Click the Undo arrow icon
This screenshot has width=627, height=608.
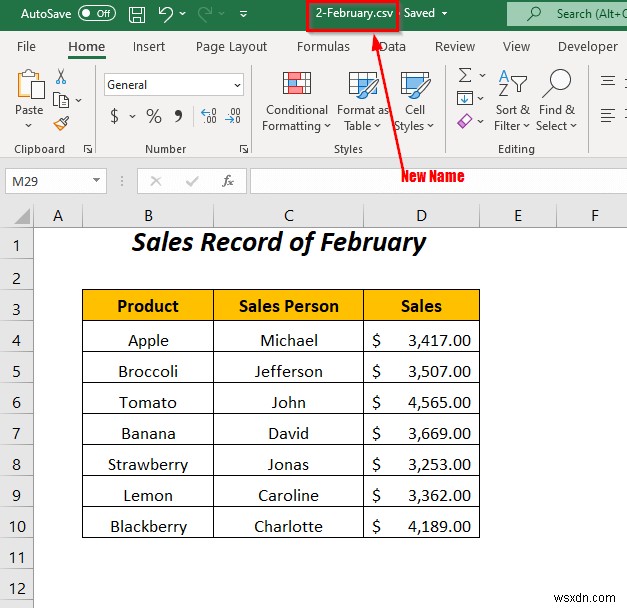[x=166, y=14]
